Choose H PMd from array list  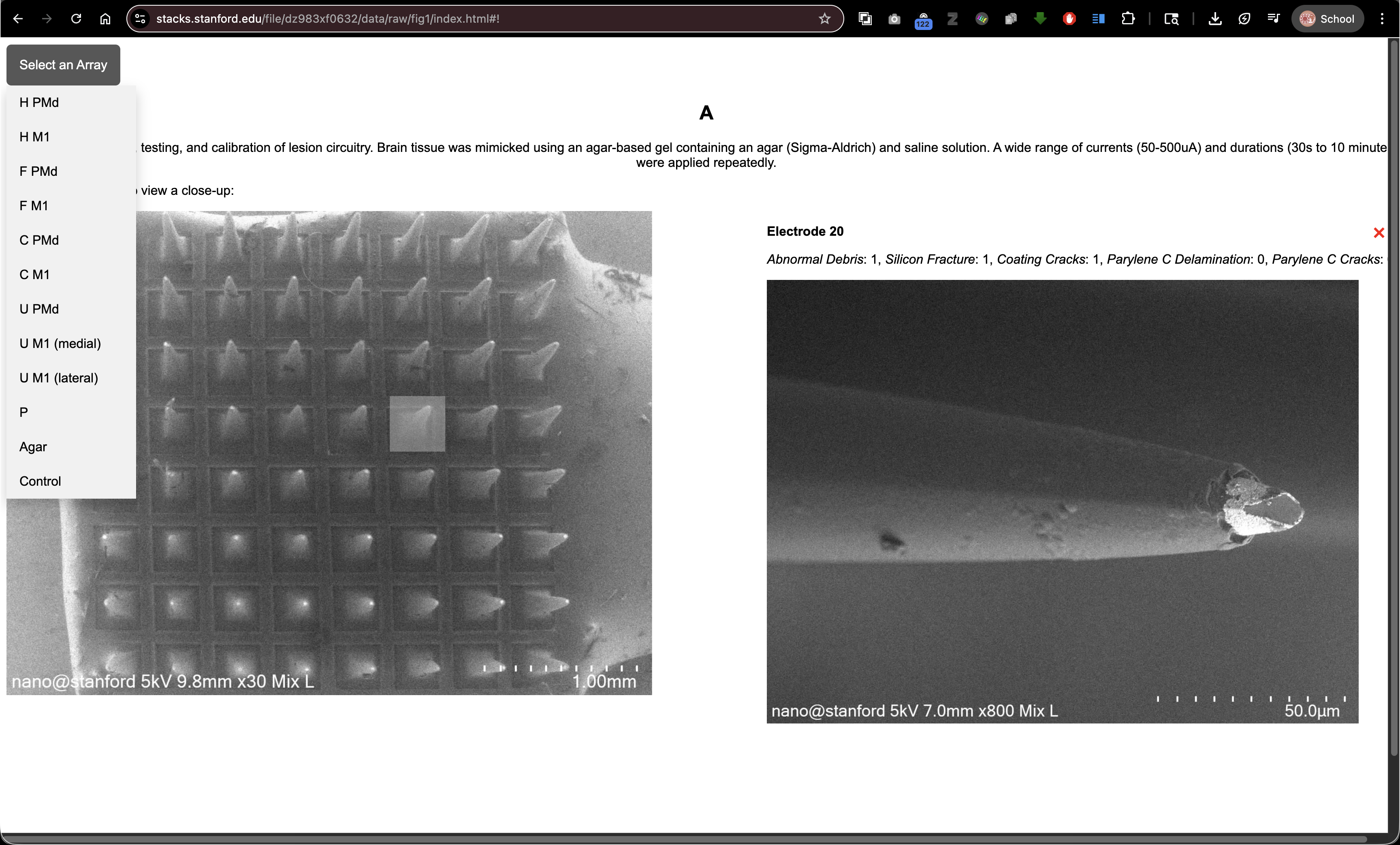(39, 102)
